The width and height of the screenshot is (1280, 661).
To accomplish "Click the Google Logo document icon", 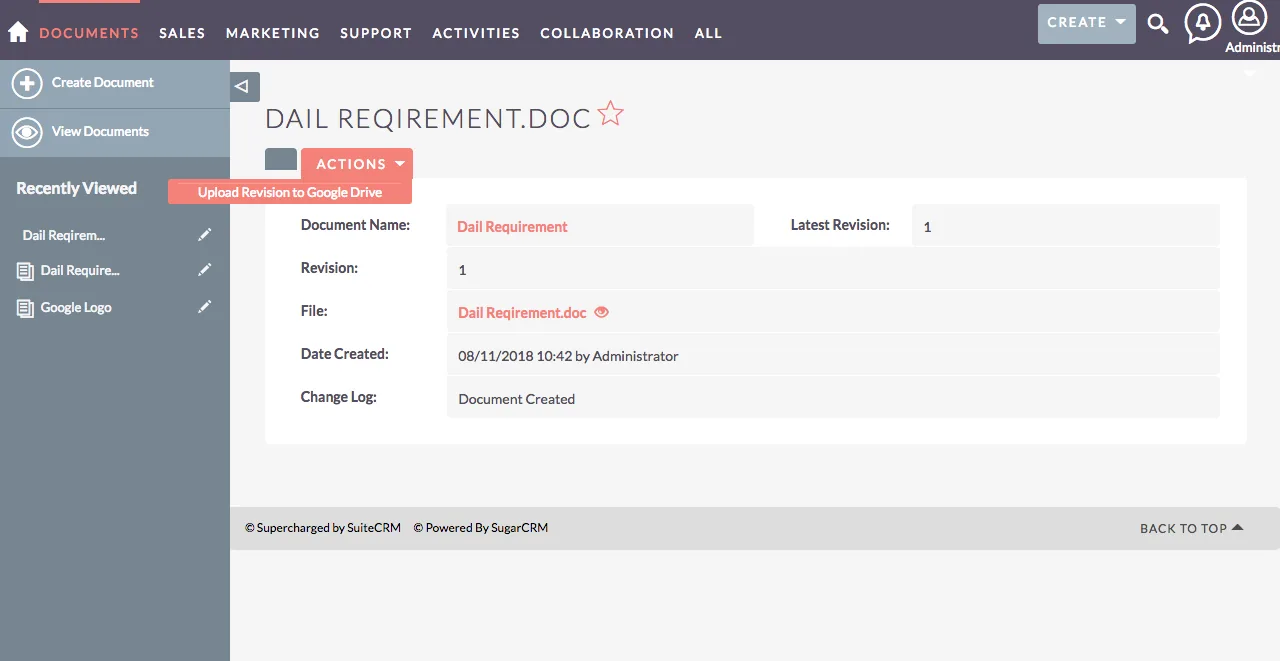I will (x=25, y=308).
